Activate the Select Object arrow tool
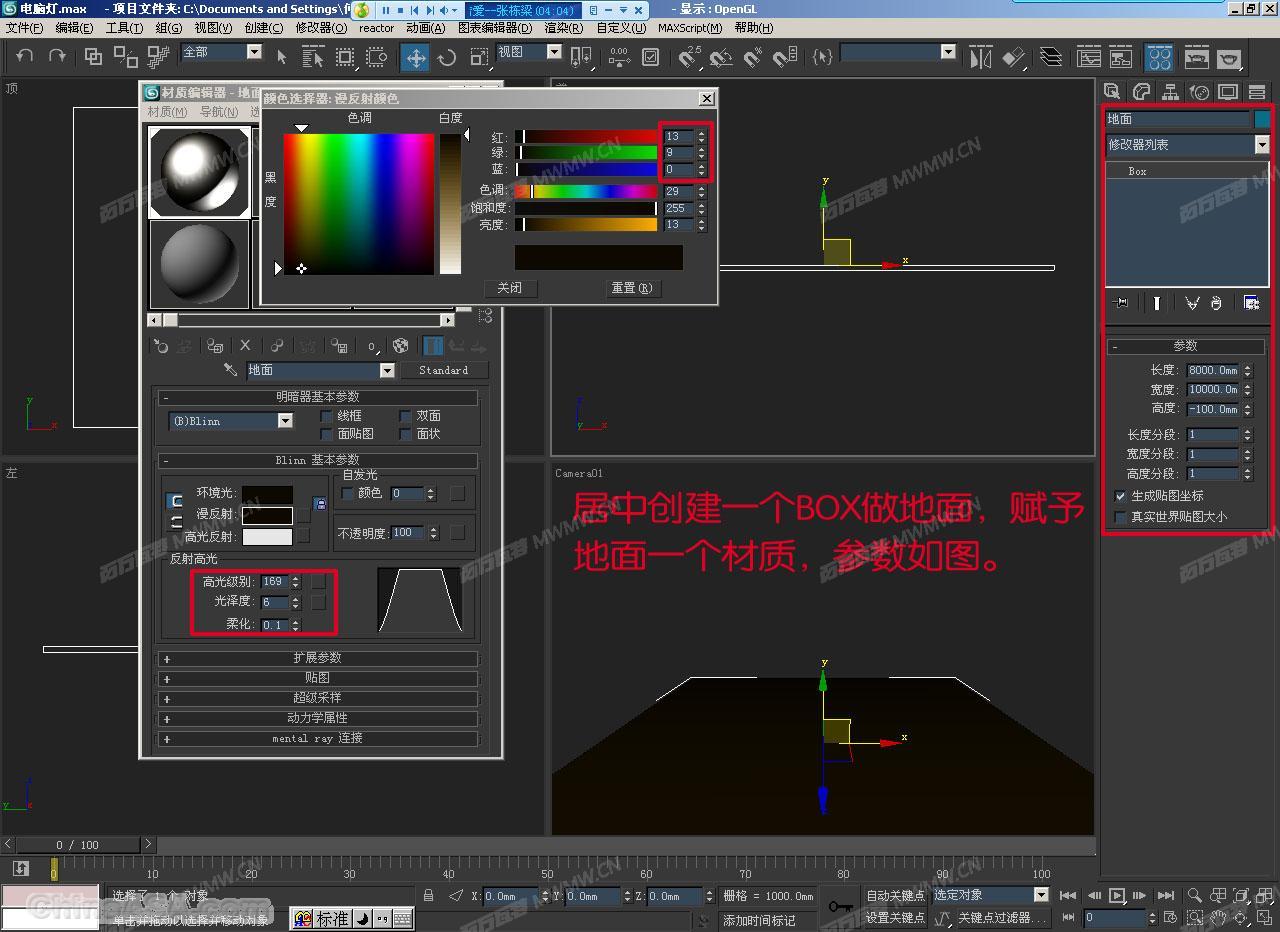Viewport: 1280px width, 932px height. [x=282, y=57]
